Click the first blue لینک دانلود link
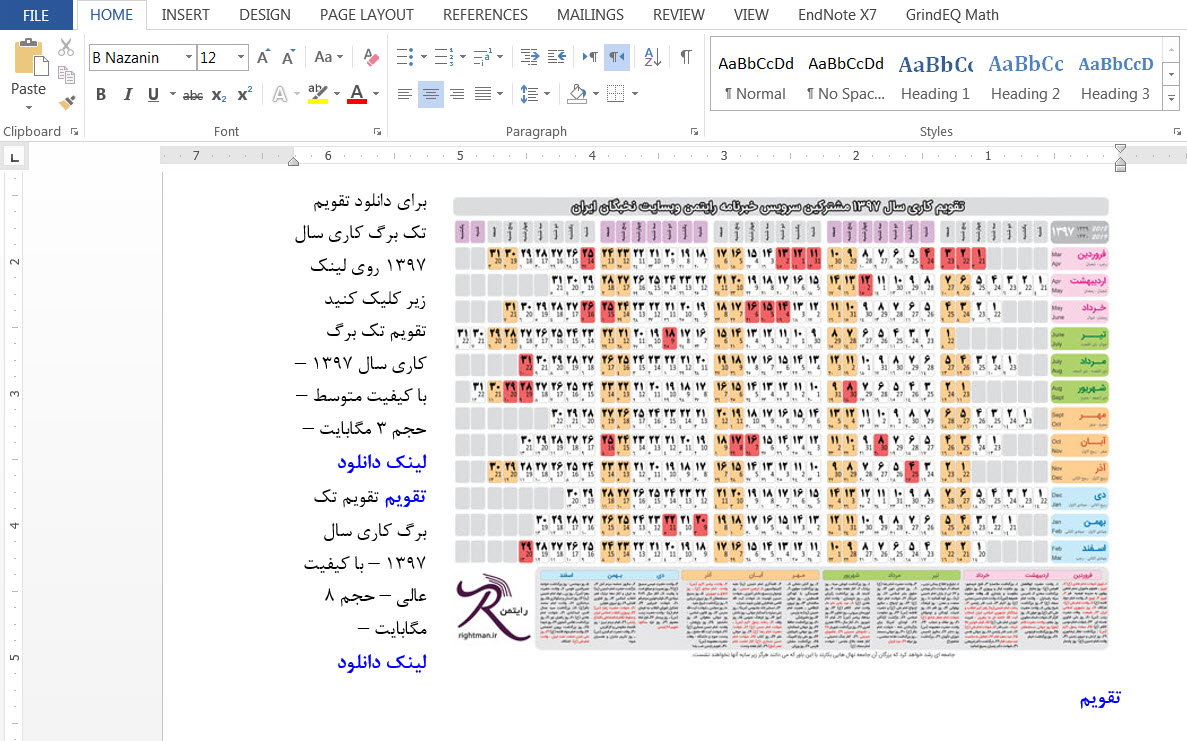This screenshot has width=1187, height=741. (382, 462)
